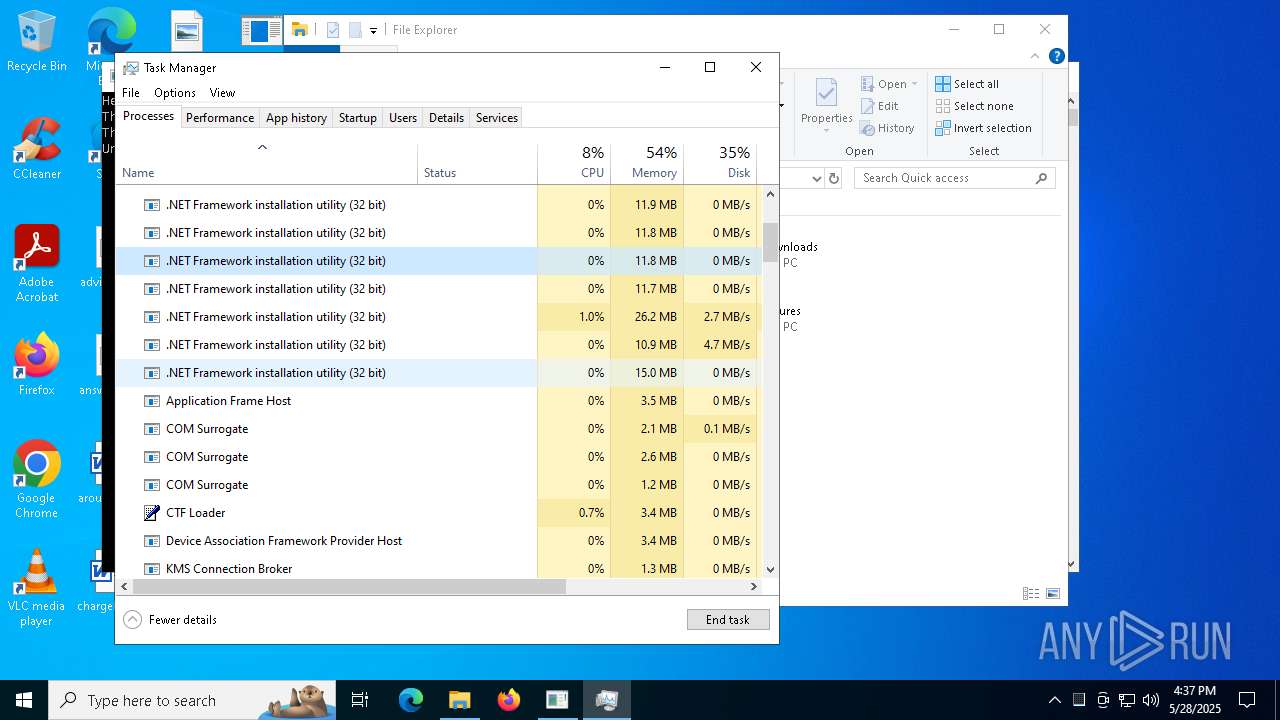Click End task button
Screen dimensions: 1280x720
[x=728, y=620]
